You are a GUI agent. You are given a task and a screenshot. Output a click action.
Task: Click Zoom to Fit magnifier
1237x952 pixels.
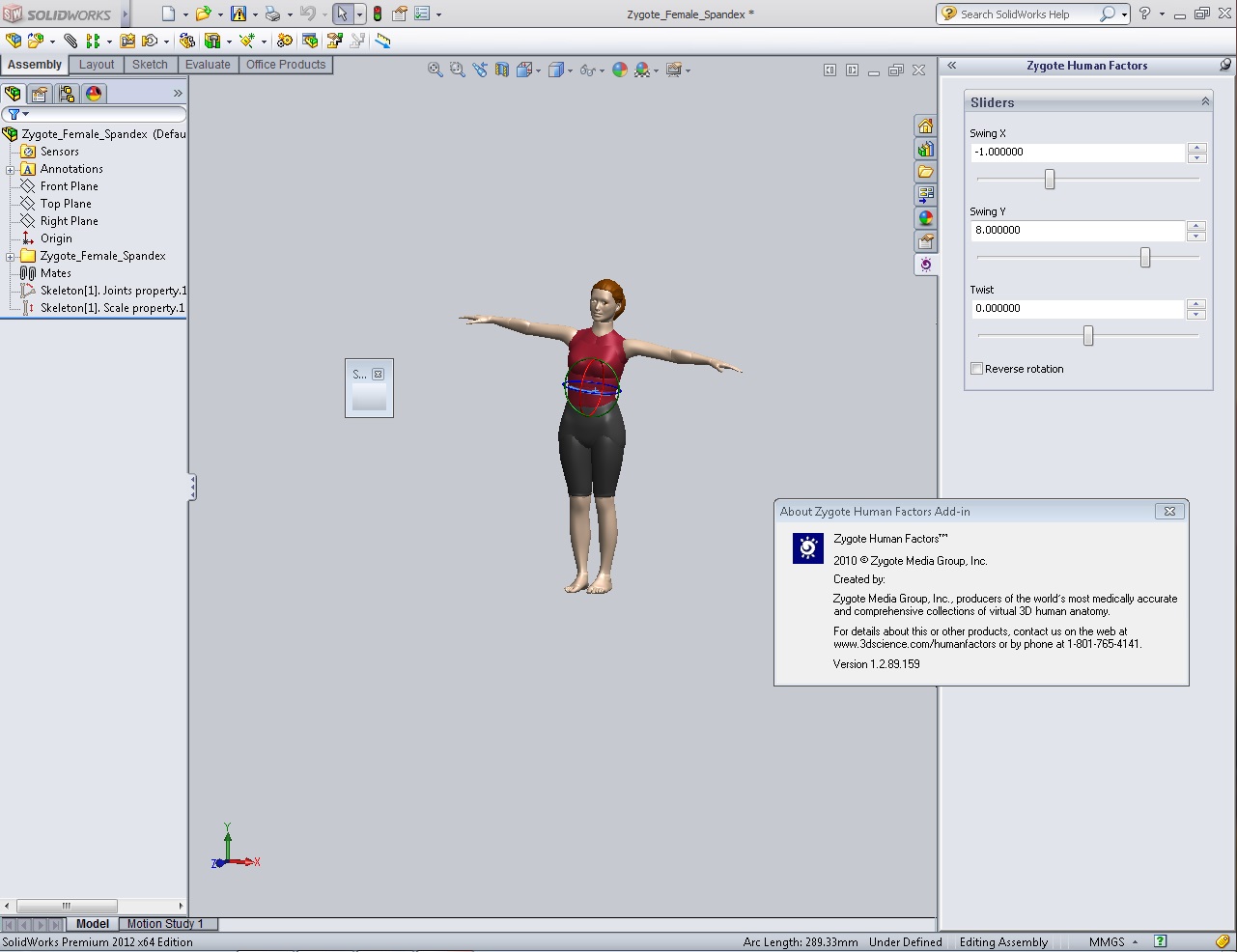[436, 70]
